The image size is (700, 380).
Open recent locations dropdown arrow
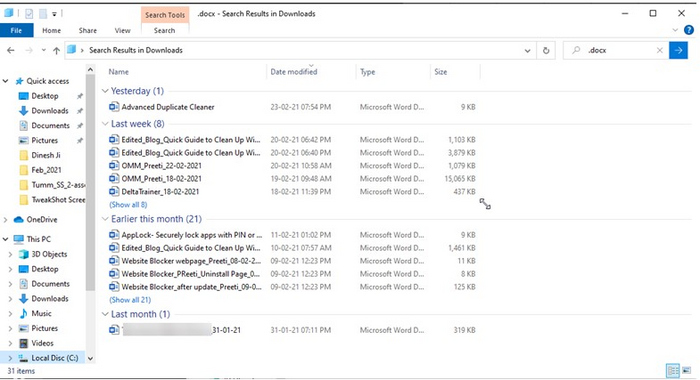click(x=43, y=50)
